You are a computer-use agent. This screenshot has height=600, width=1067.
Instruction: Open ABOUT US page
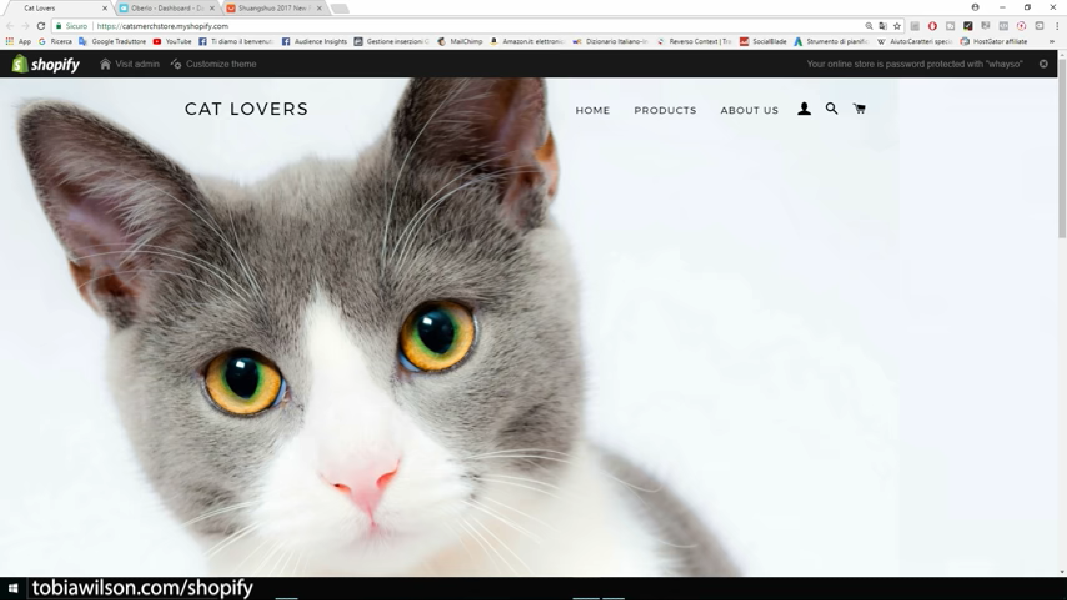point(749,111)
